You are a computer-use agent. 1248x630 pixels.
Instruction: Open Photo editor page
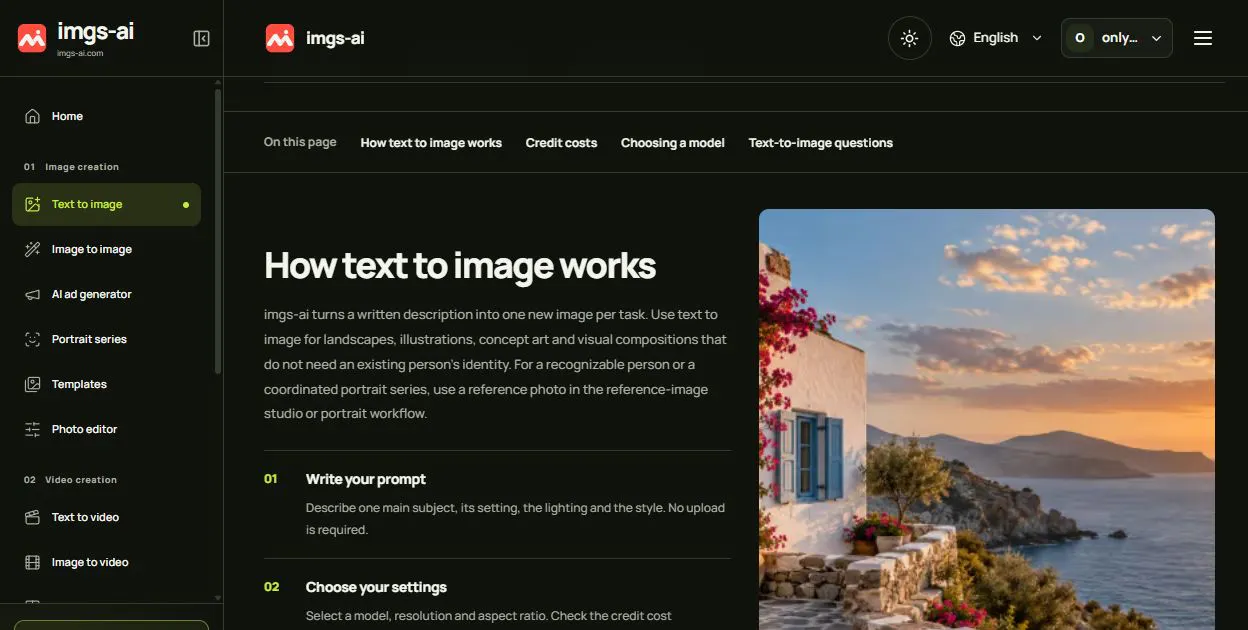pos(106,429)
